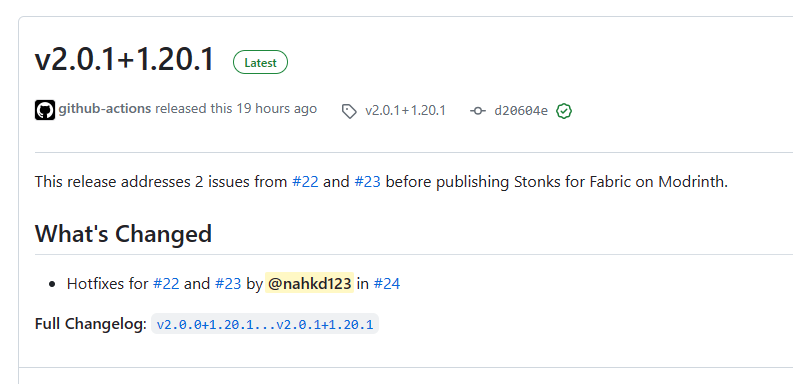Open the v2.0.1+1.20.1 tag link
793x384 pixels.
click(x=405, y=111)
